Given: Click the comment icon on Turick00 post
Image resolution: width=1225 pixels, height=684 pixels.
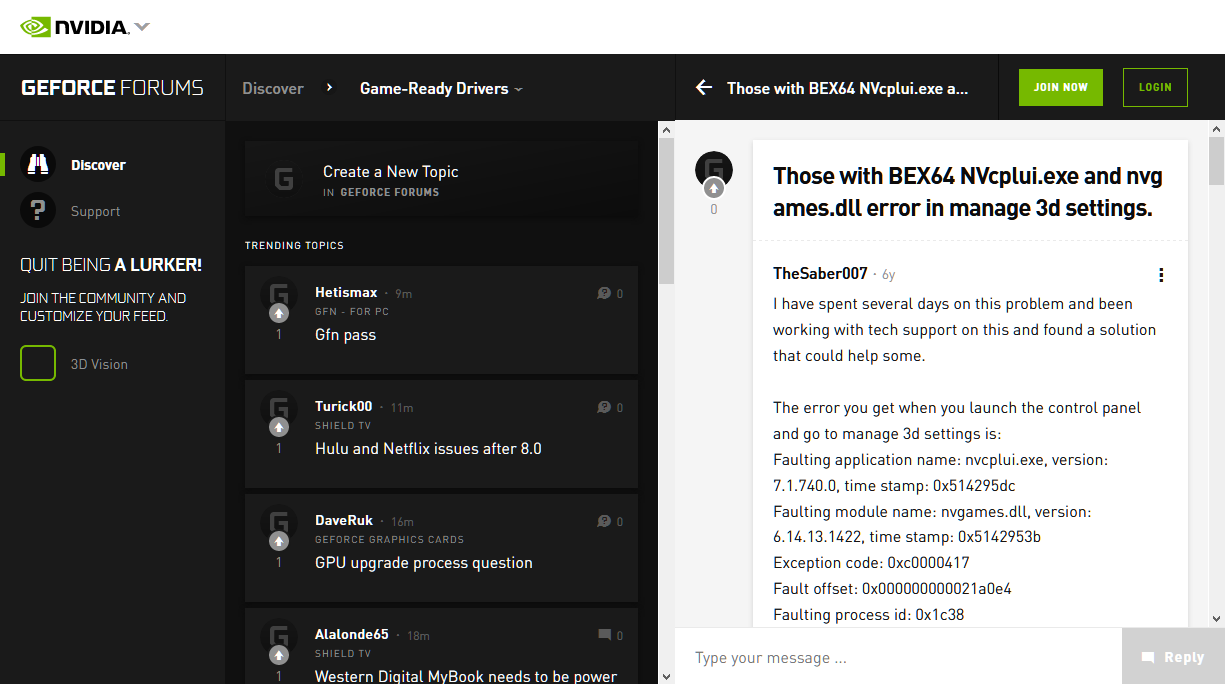Looking at the screenshot, I should click(x=604, y=407).
